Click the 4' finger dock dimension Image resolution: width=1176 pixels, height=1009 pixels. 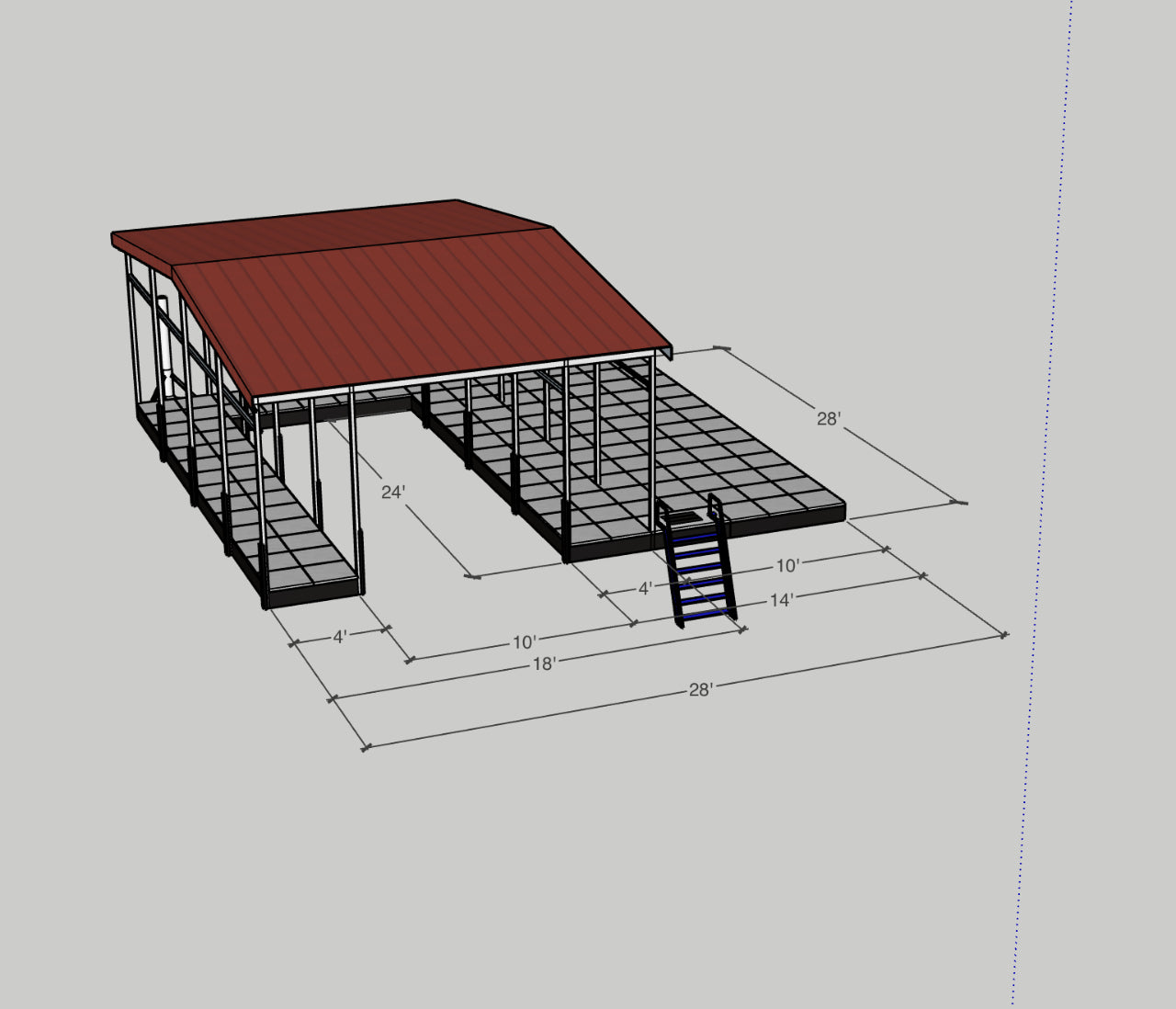(340, 634)
